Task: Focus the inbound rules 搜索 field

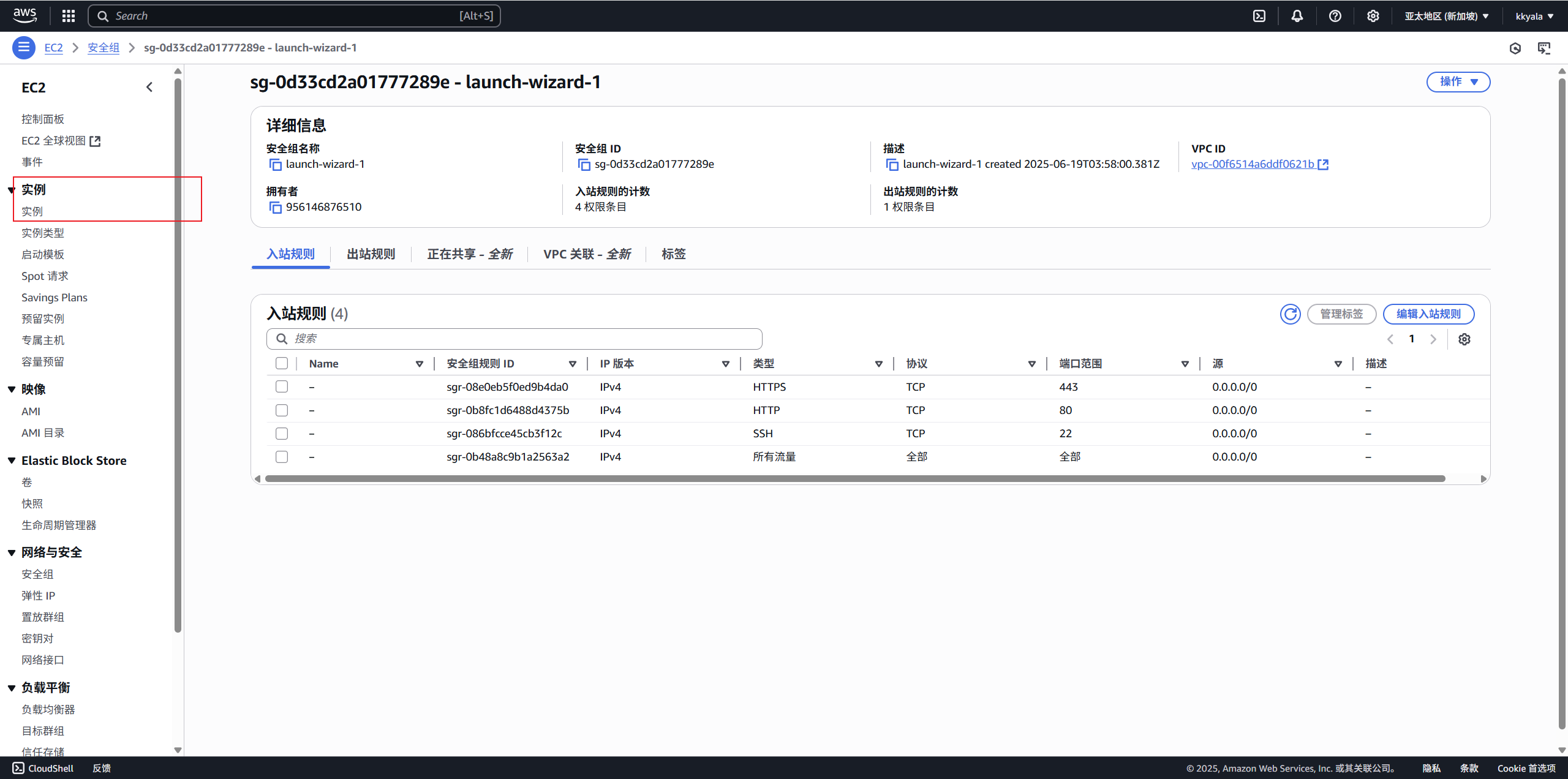Action: pyautogui.click(x=514, y=339)
